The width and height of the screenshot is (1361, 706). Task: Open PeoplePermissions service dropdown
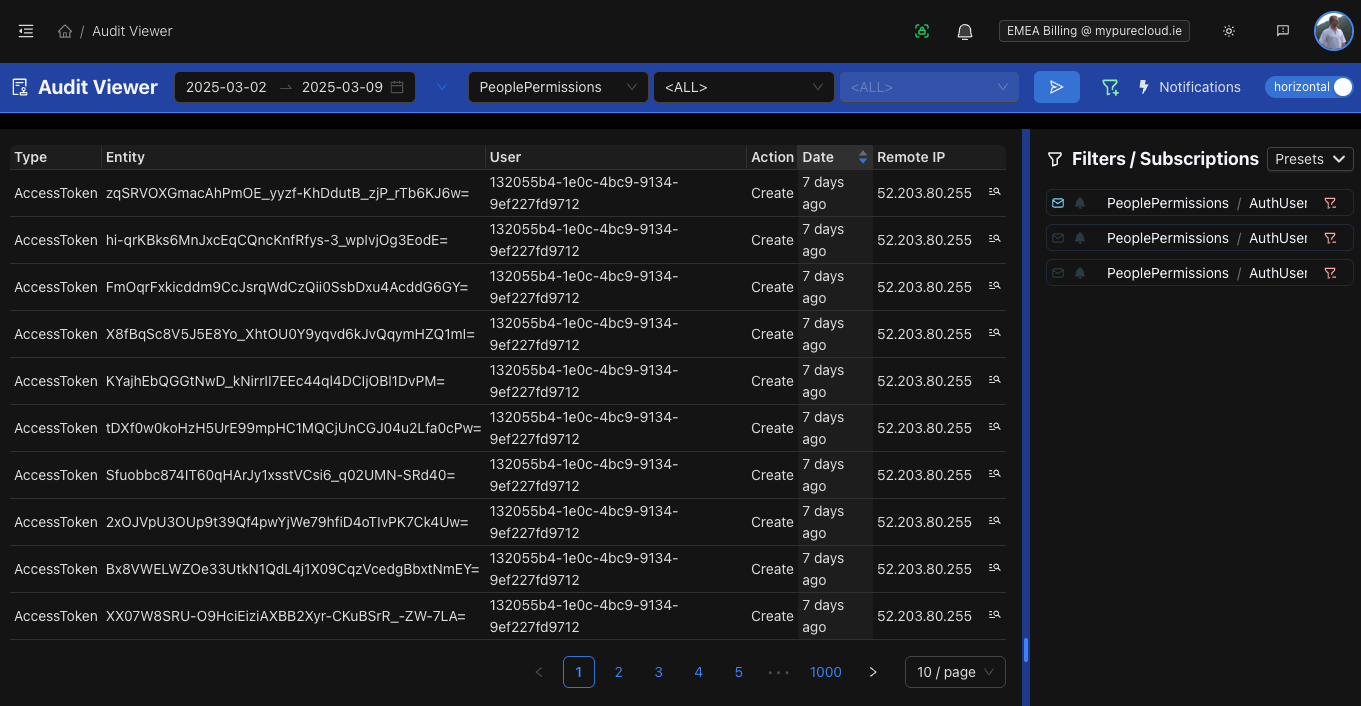click(558, 87)
